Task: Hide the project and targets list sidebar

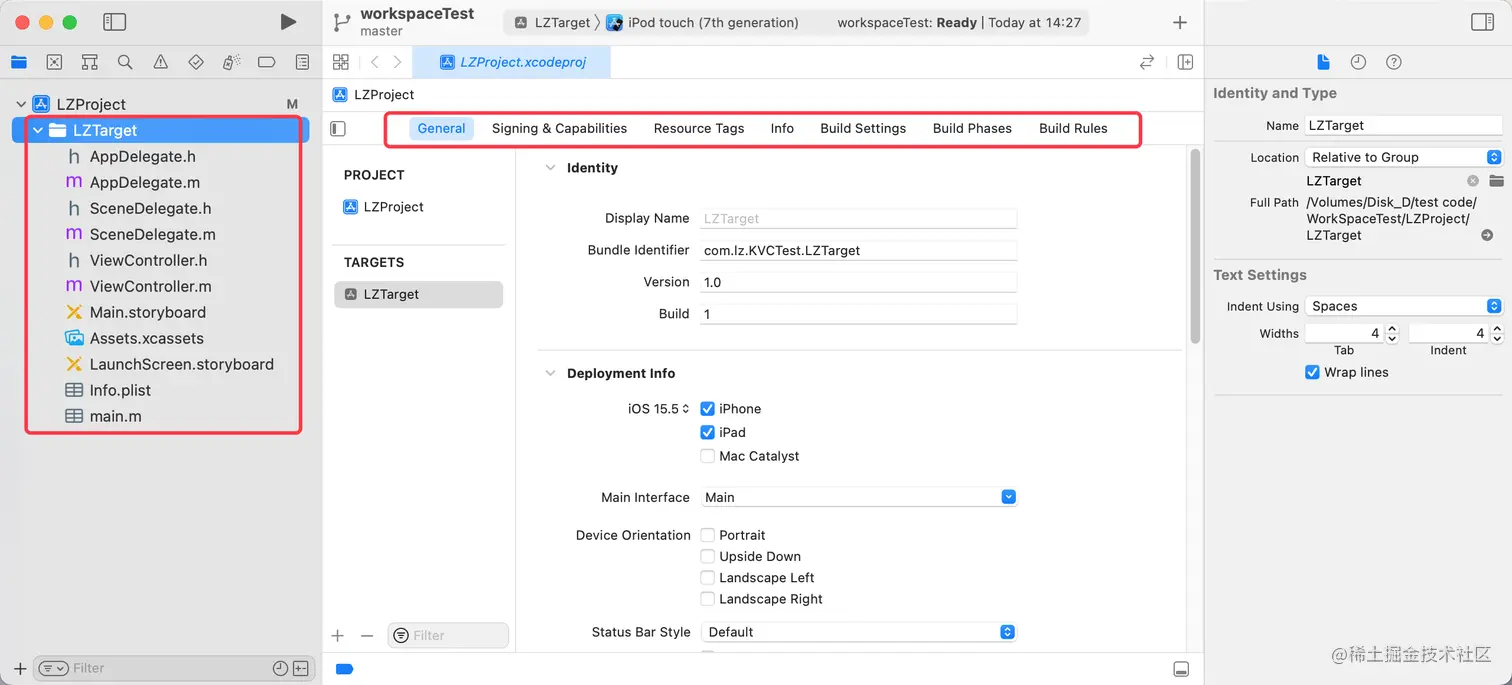Action: pos(338,129)
